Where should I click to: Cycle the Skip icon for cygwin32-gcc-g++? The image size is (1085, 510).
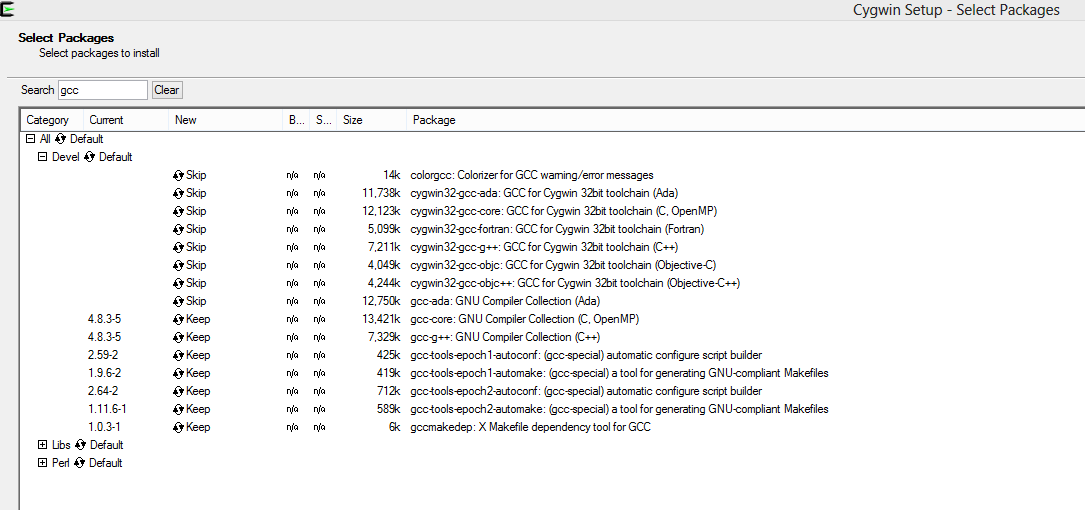click(x=179, y=247)
